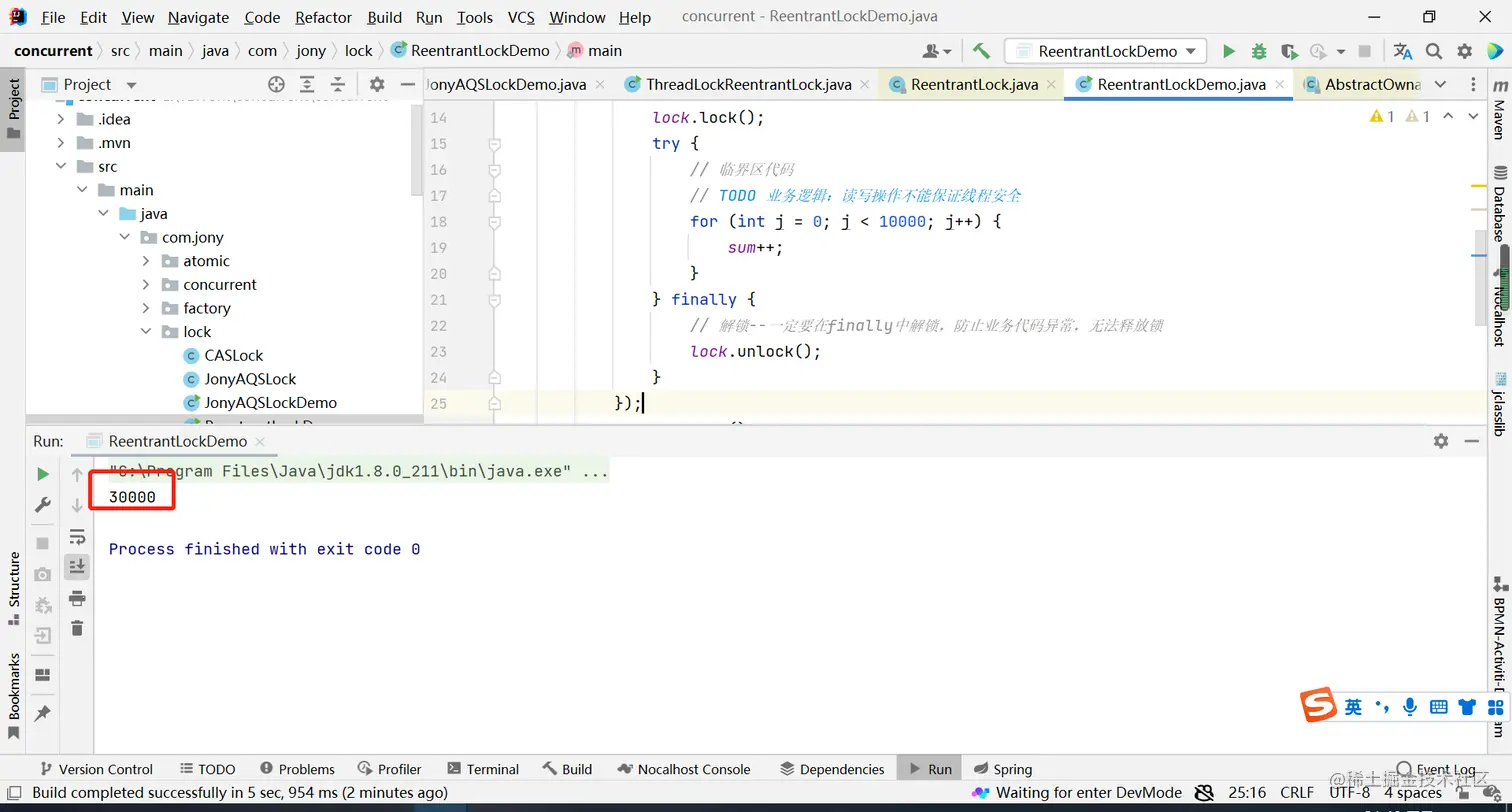The width and height of the screenshot is (1512, 812).
Task: Close the ReentrantLockDemo run tab
Action: [260, 441]
